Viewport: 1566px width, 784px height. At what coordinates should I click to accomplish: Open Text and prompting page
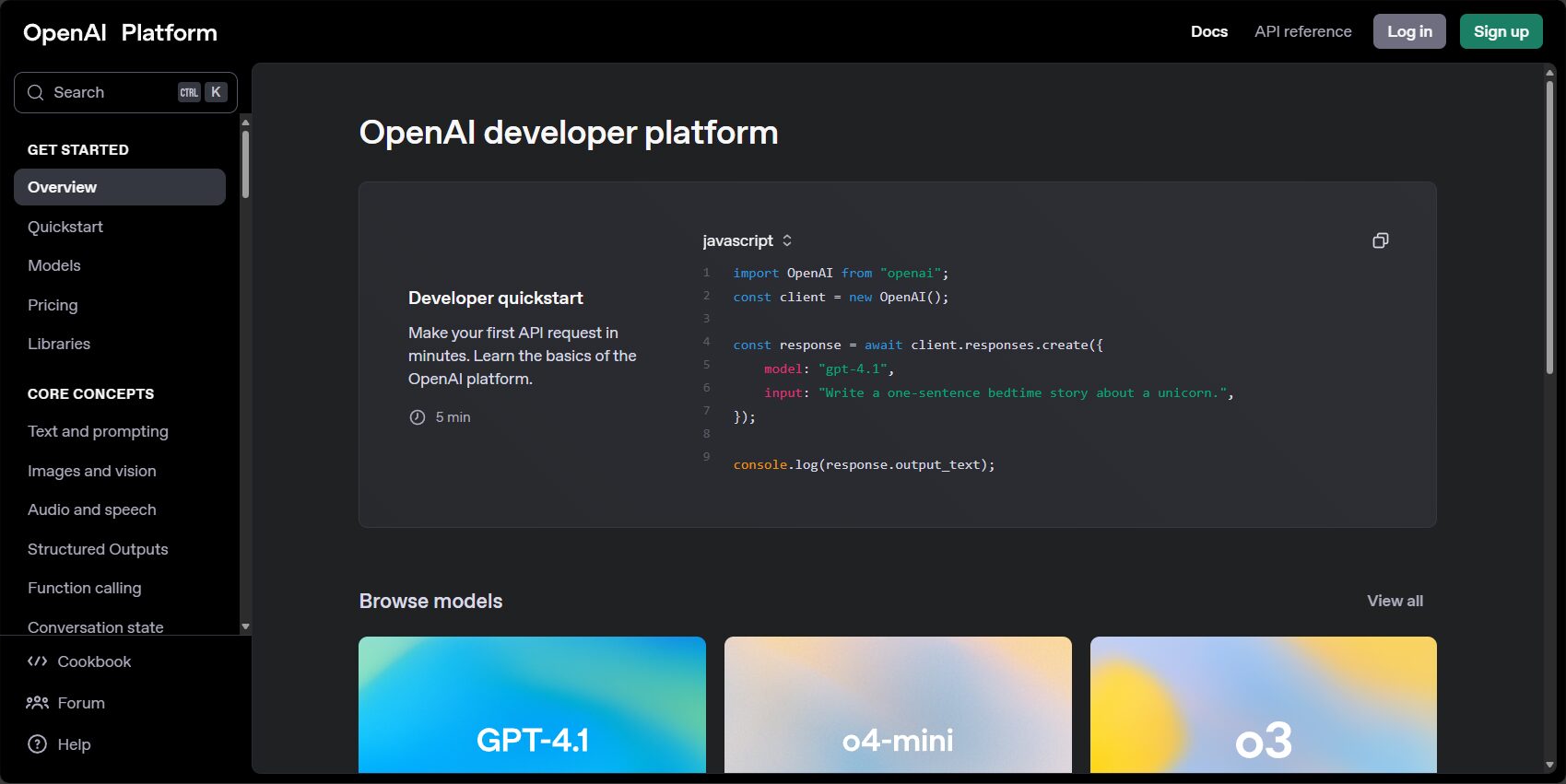coord(98,431)
